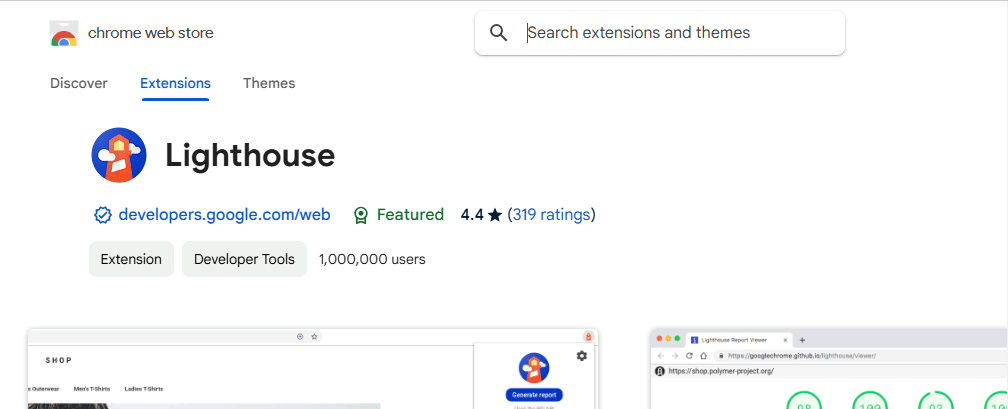
Task: Click the Lighthouse extension logo
Action: click(119, 155)
